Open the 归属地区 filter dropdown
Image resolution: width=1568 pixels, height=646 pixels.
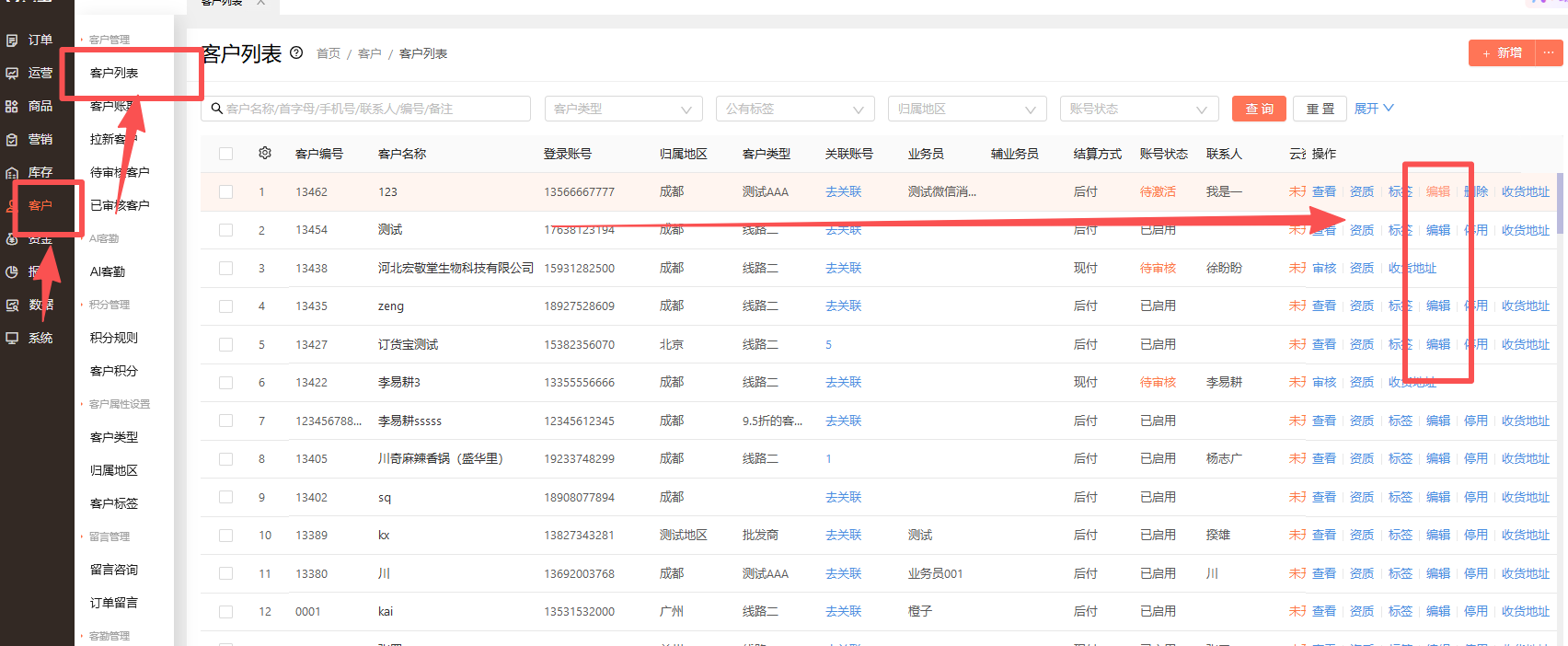point(967,109)
